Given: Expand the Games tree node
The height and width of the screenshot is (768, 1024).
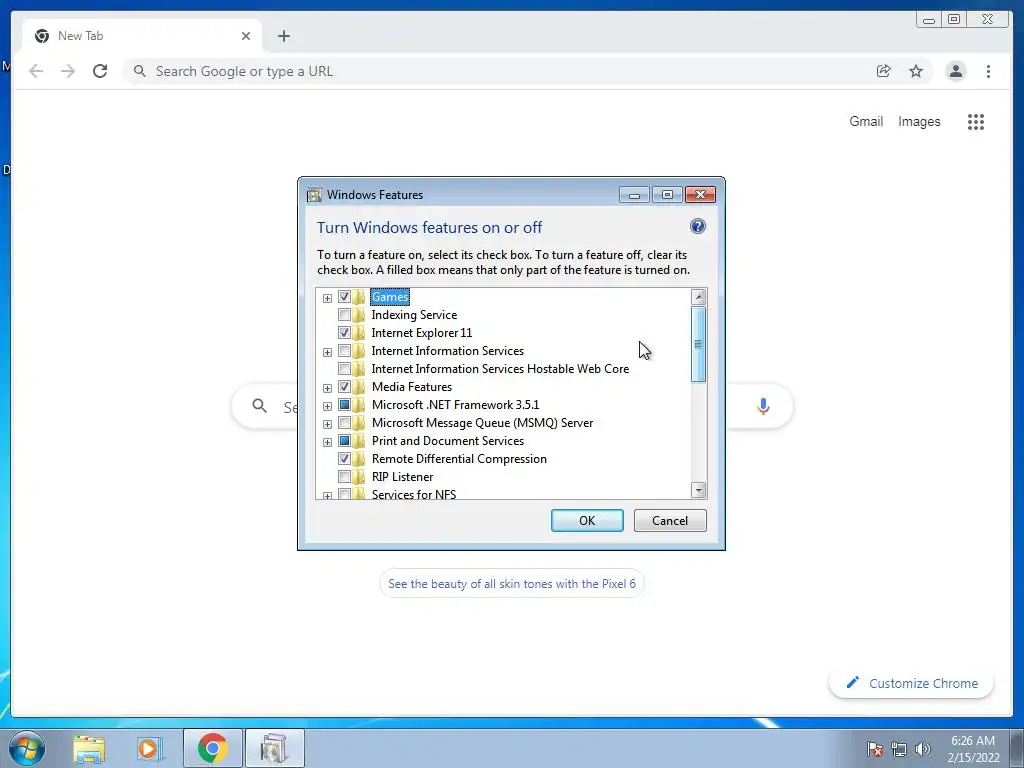Looking at the screenshot, I should [327, 298].
